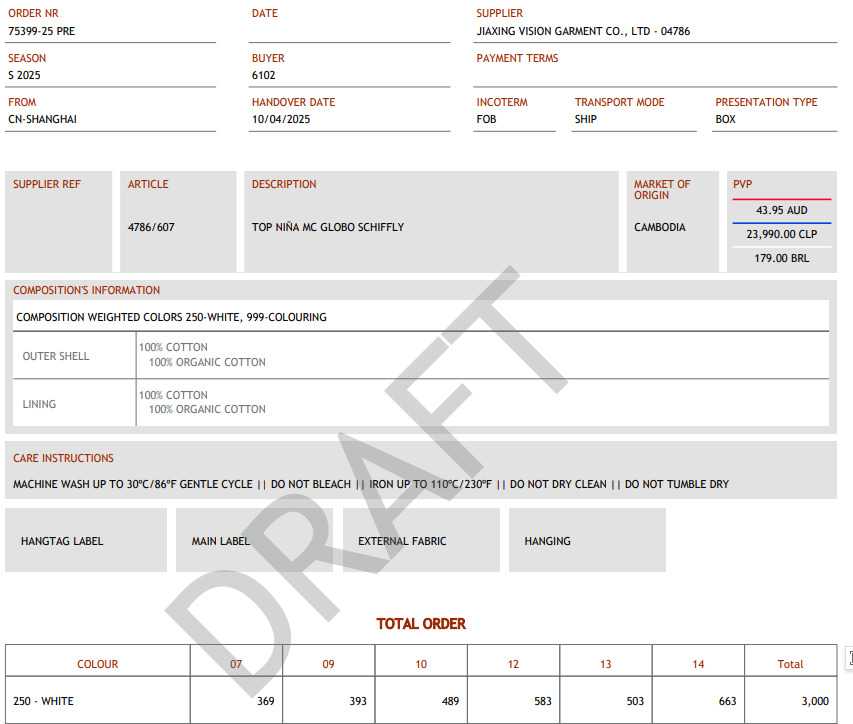Click the partially visible capture icon beside Total column

[849, 658]
